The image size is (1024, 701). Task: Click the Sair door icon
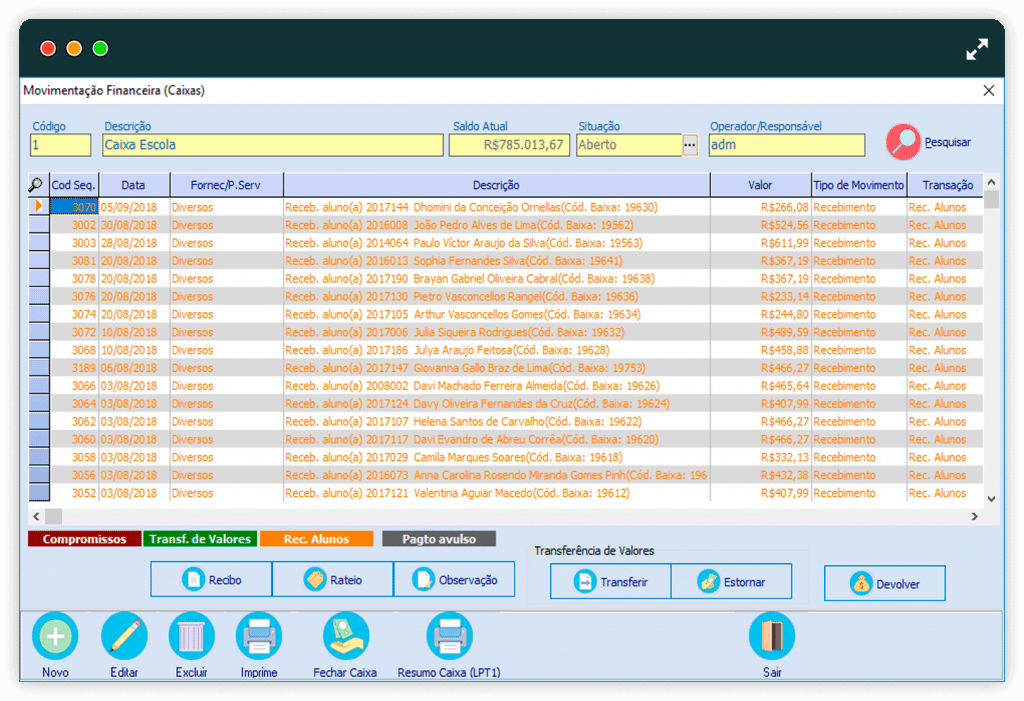coord(772,636)
